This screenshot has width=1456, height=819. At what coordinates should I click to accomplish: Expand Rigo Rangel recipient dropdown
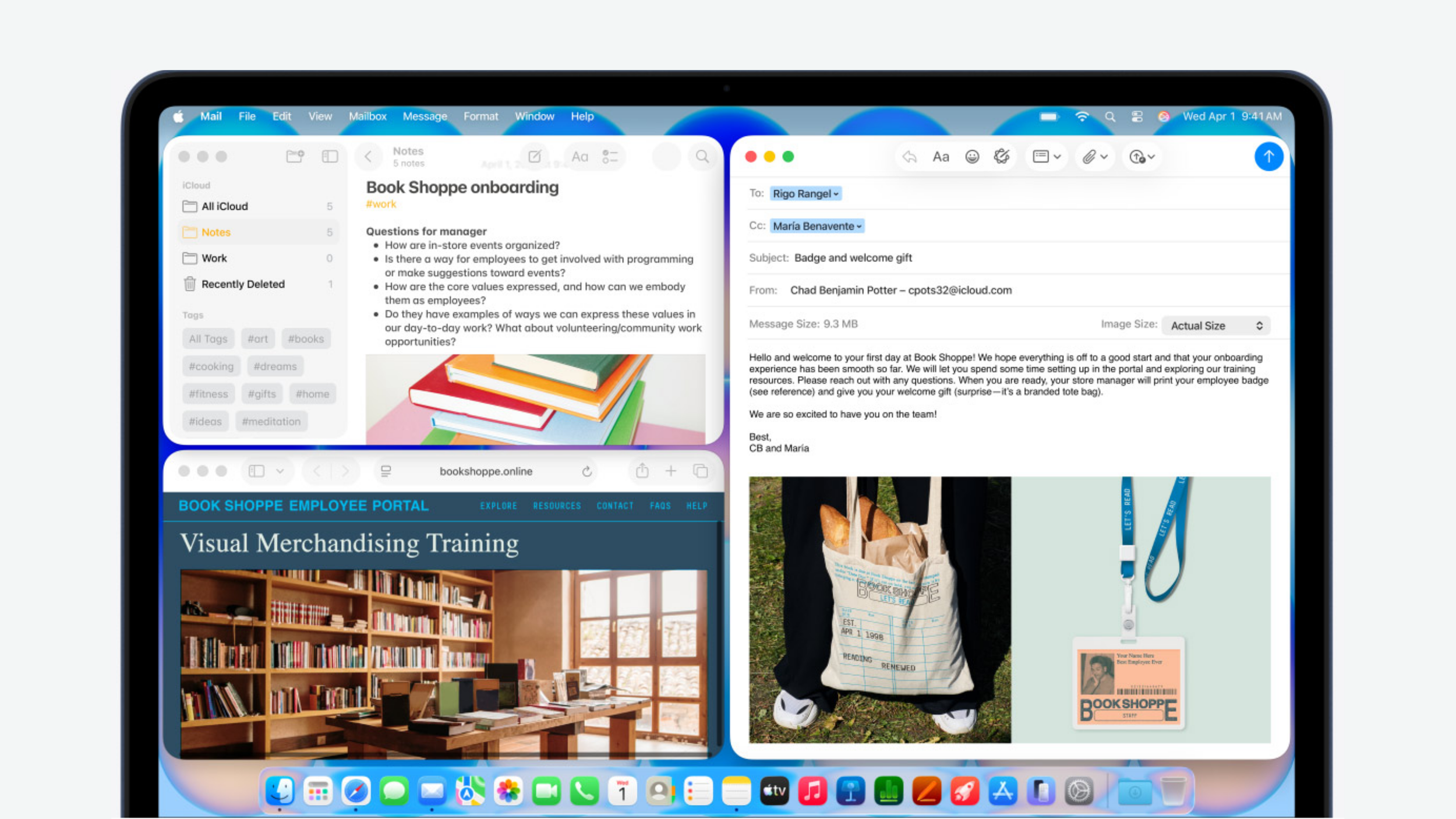click(836, 194)
